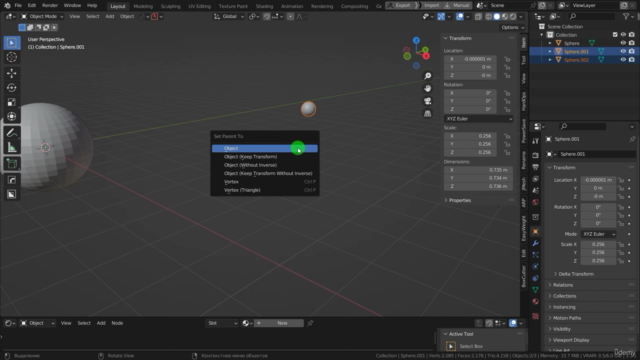Click the pan view hand icon

pos(427,88)
